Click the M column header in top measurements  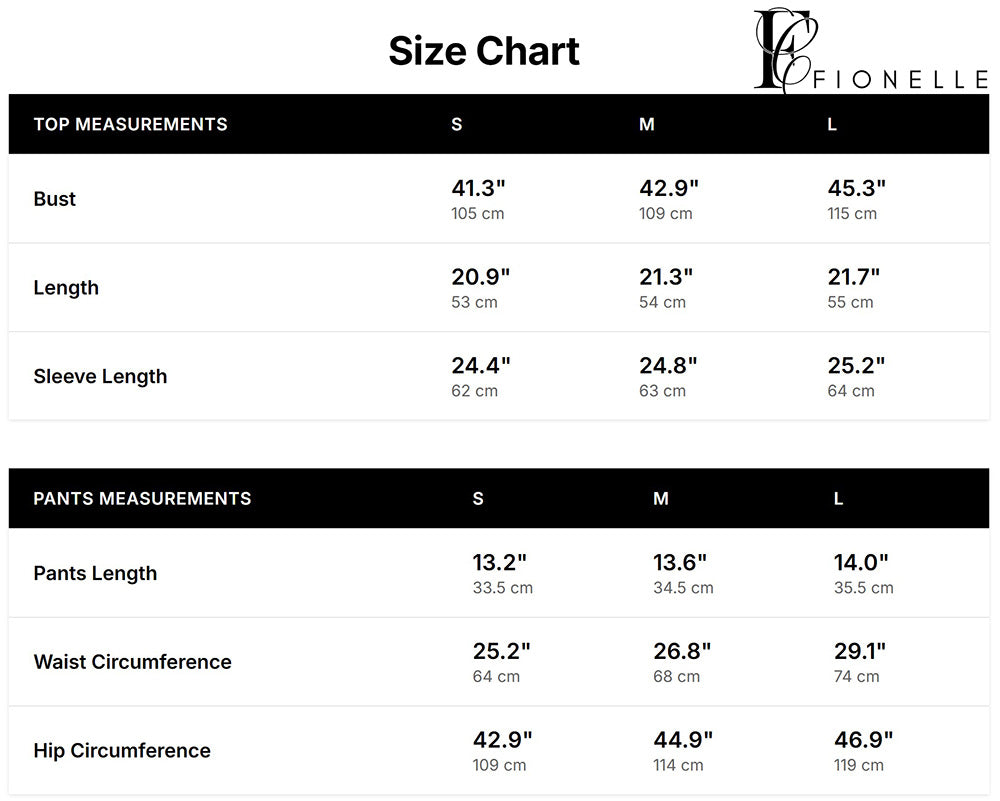[x=647, y=124]
